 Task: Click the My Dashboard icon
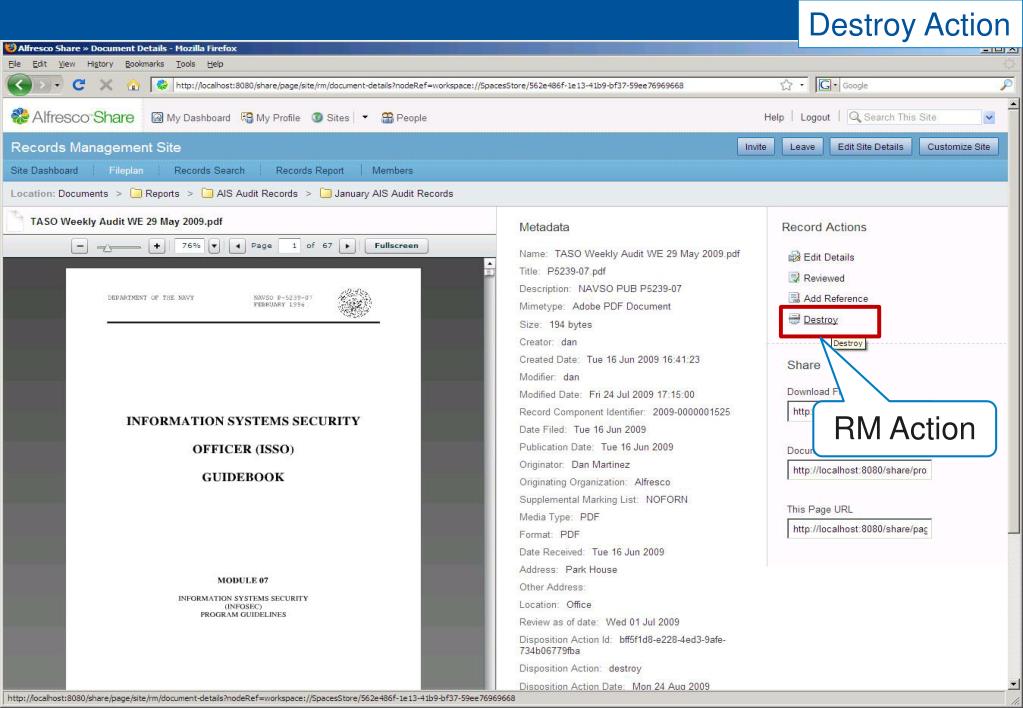pos(157,117)
